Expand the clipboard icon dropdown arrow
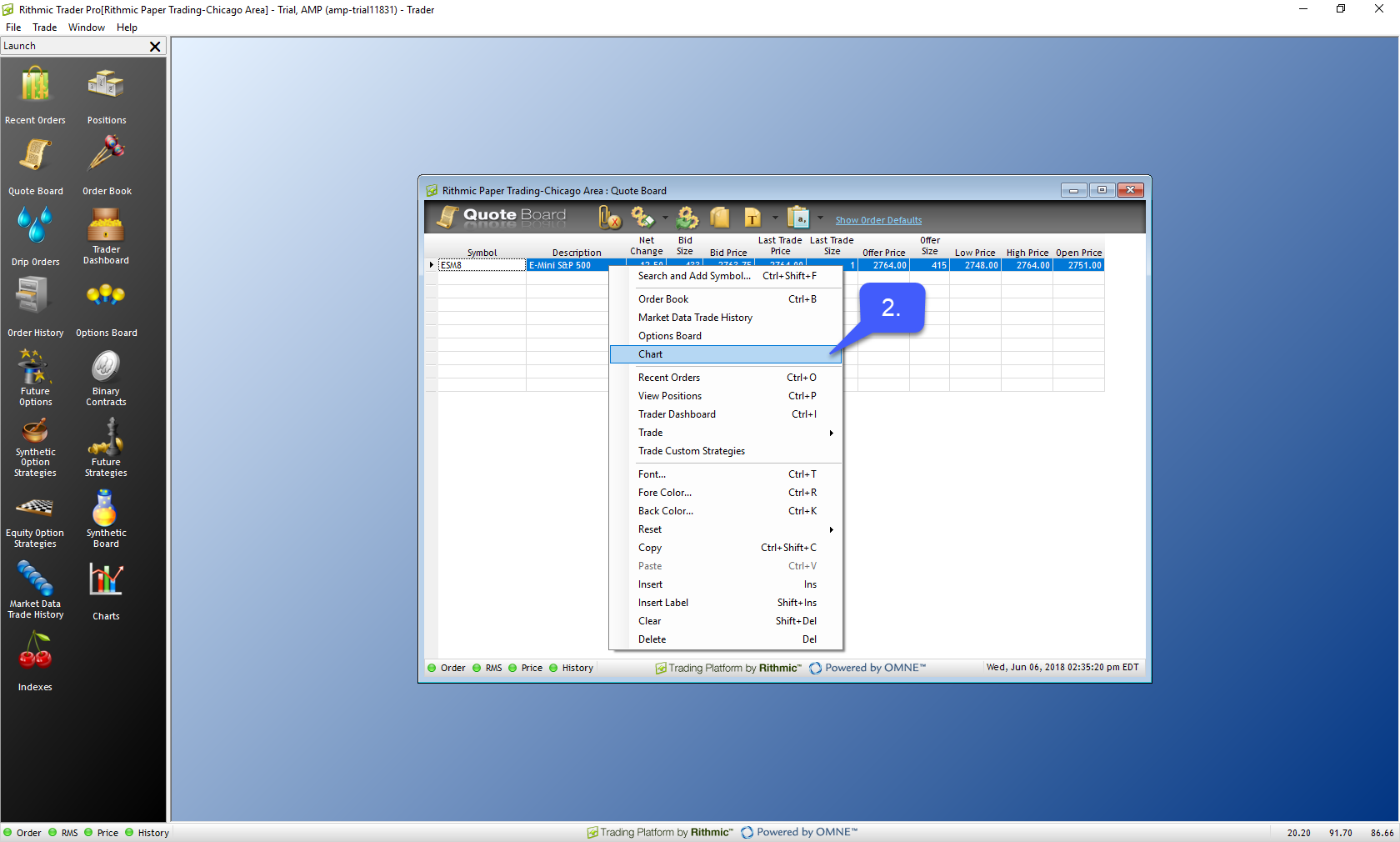 (821, 218)
